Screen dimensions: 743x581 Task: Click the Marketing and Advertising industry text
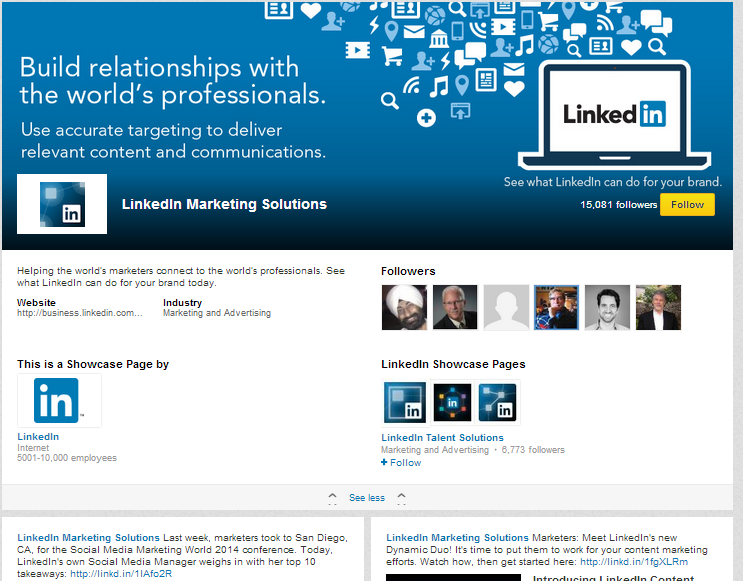point(217,313)
